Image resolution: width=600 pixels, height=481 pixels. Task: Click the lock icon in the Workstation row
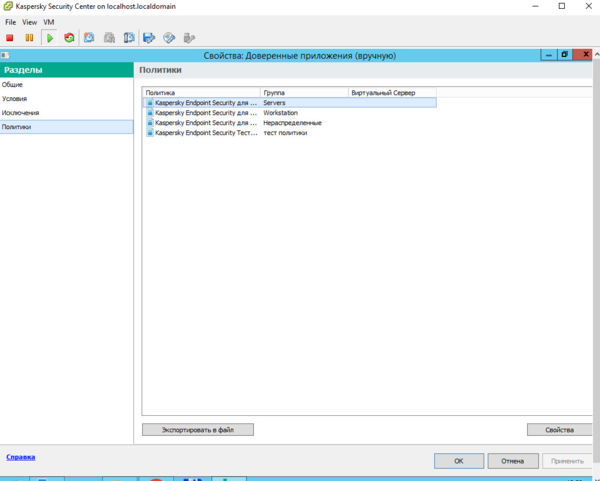[150, 113]
